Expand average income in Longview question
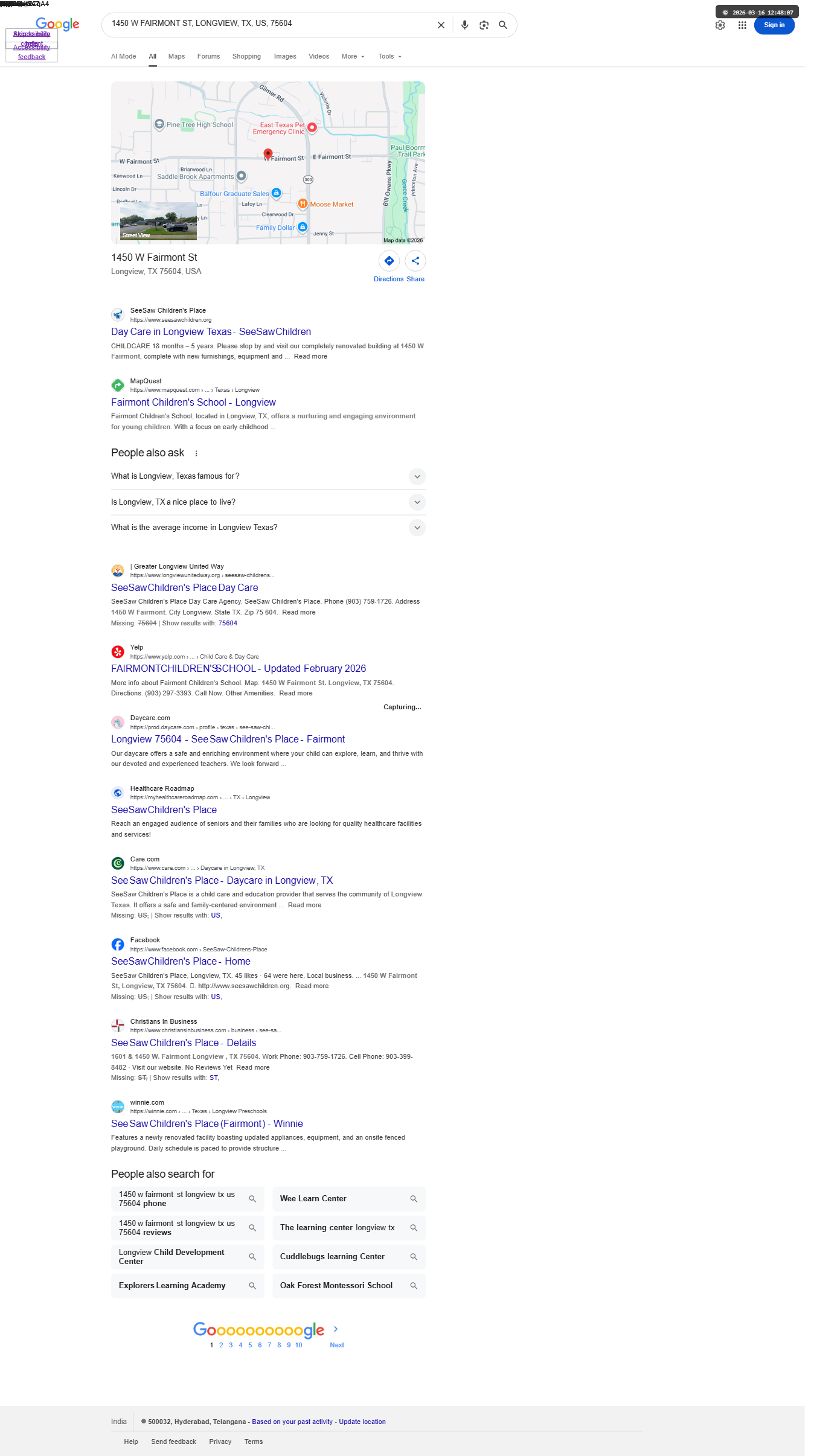 [268, 528]
